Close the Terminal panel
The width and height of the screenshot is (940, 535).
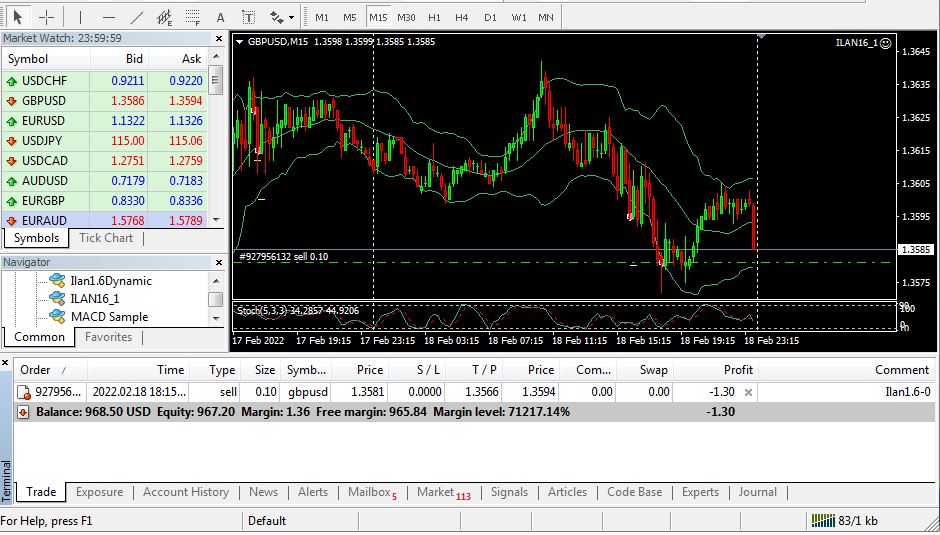[x=5, y=362]
